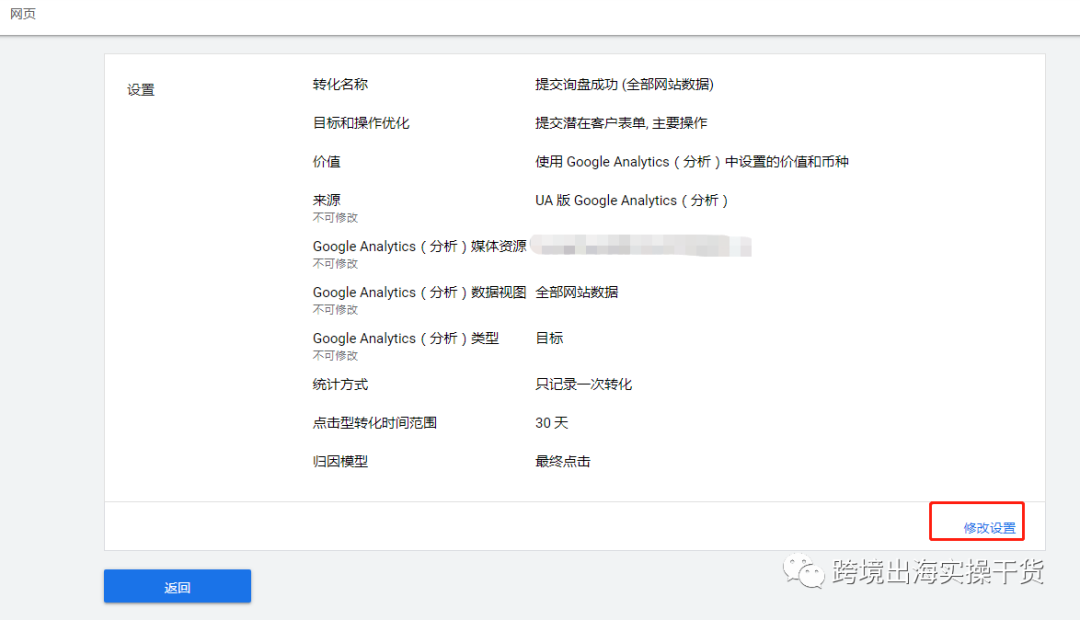
Task: Click the 设置 section label
Action: point(140,89)
